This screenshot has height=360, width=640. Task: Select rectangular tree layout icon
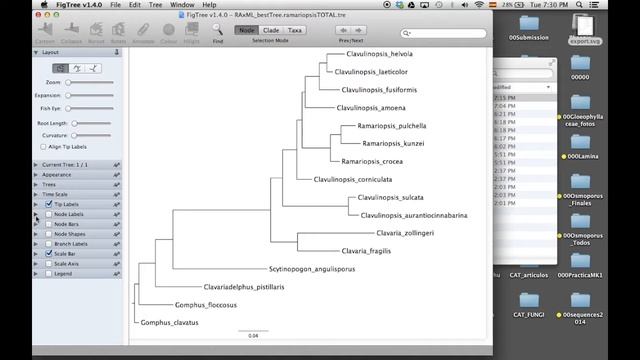pyautogui.click(x=60, y=68)
